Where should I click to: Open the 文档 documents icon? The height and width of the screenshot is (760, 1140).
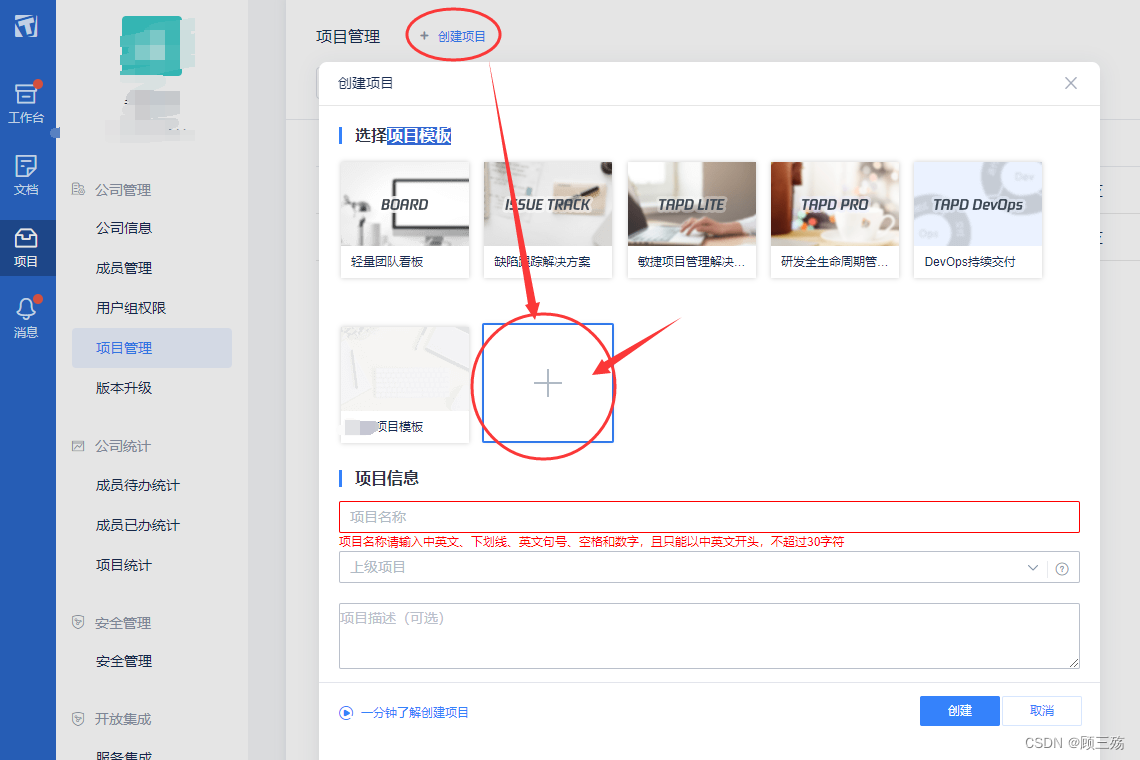tap(26, 175)
